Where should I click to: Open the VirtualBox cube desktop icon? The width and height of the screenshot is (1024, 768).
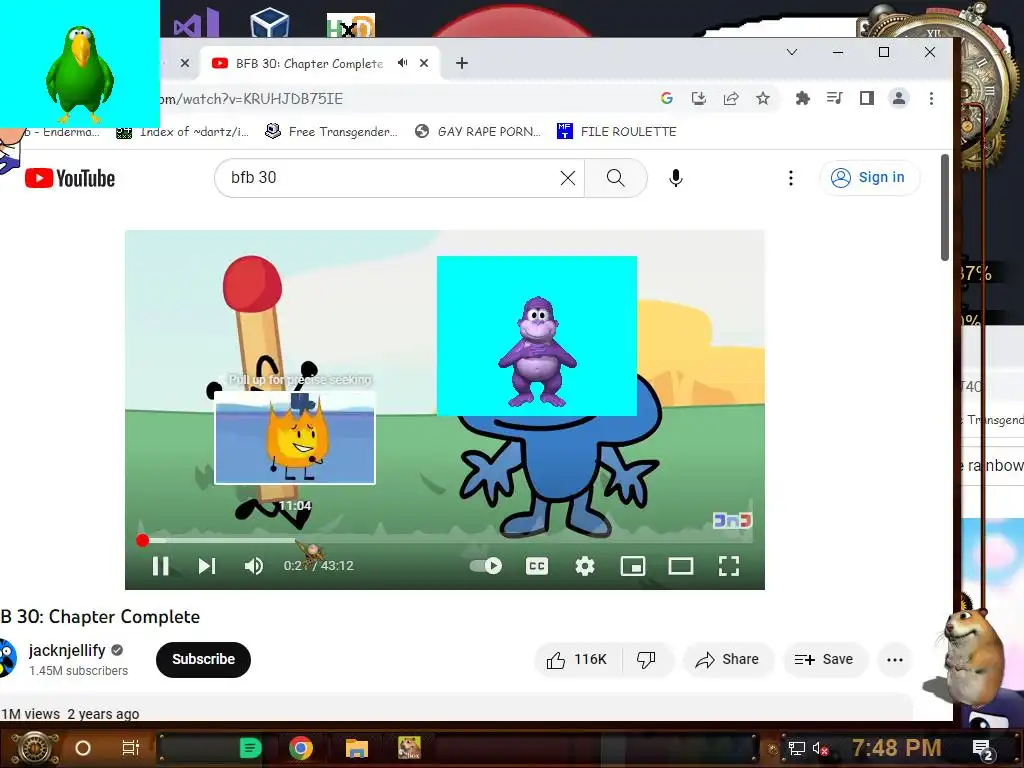click(270, 22)
